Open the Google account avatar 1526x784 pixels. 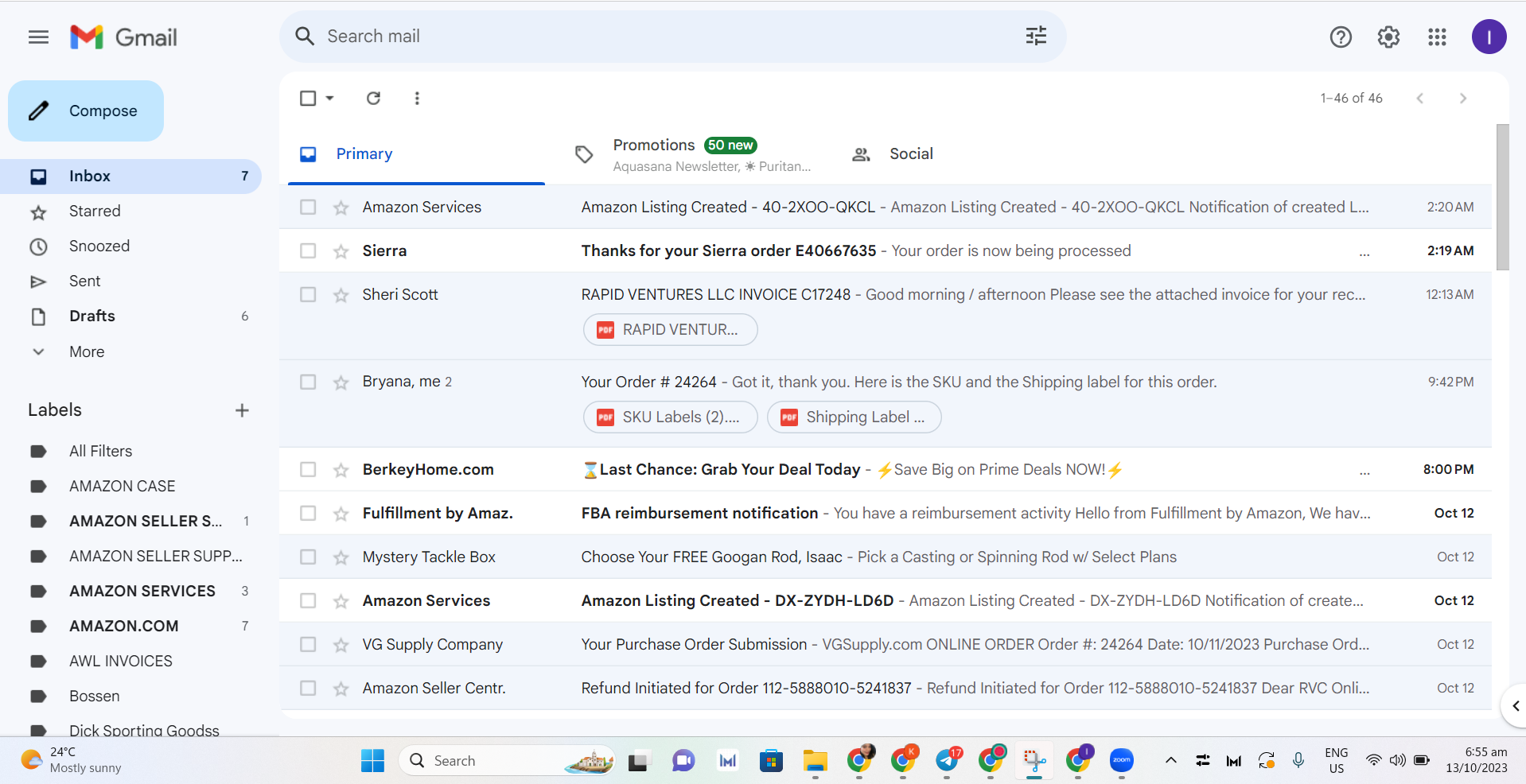(1489, 37)
